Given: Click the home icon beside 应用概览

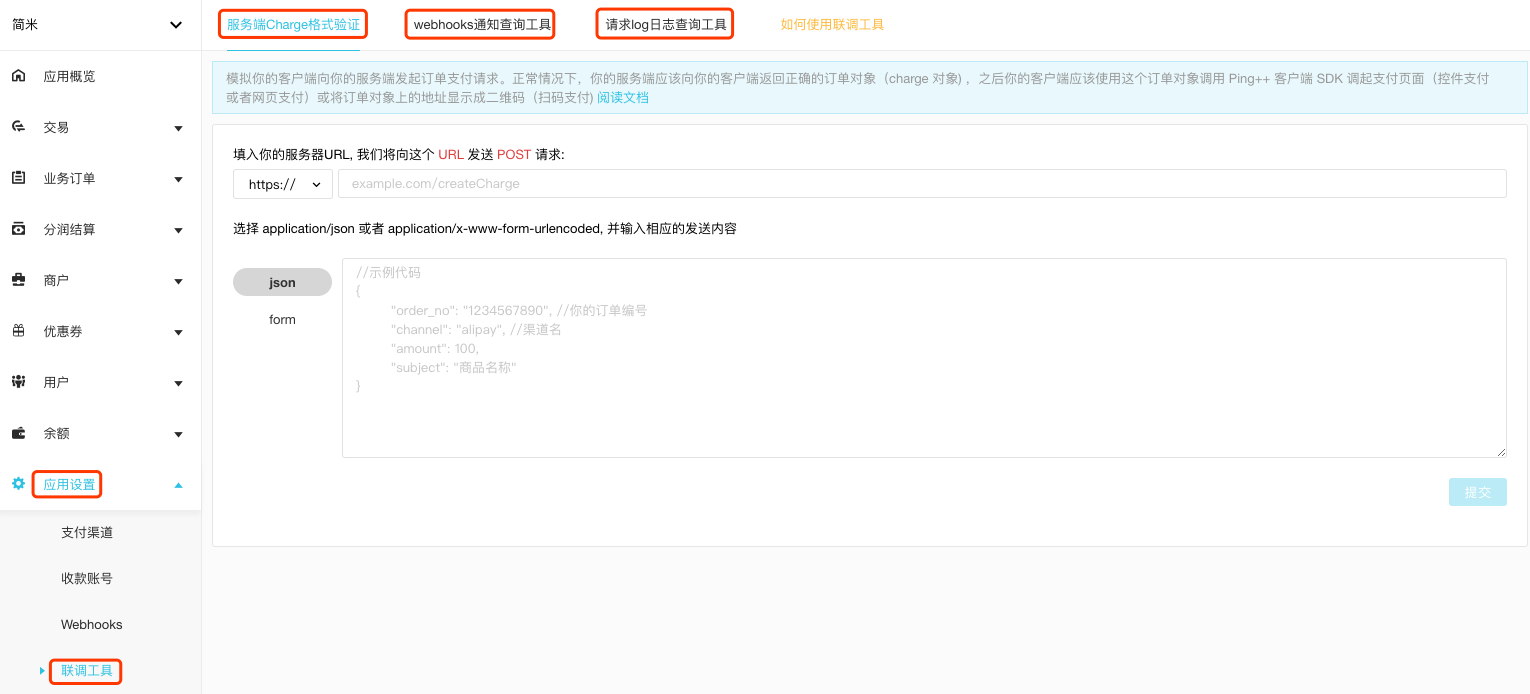Looking at the screenshot, I should [x=18, y=76].
